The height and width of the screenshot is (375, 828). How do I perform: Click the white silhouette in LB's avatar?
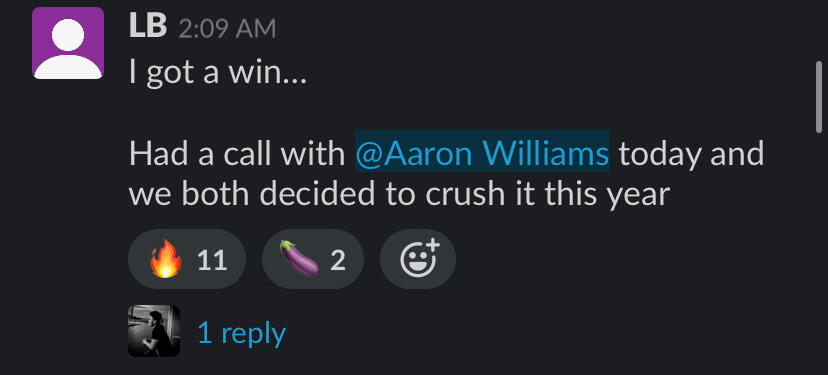pyautogui.click(x=68, y=52)
